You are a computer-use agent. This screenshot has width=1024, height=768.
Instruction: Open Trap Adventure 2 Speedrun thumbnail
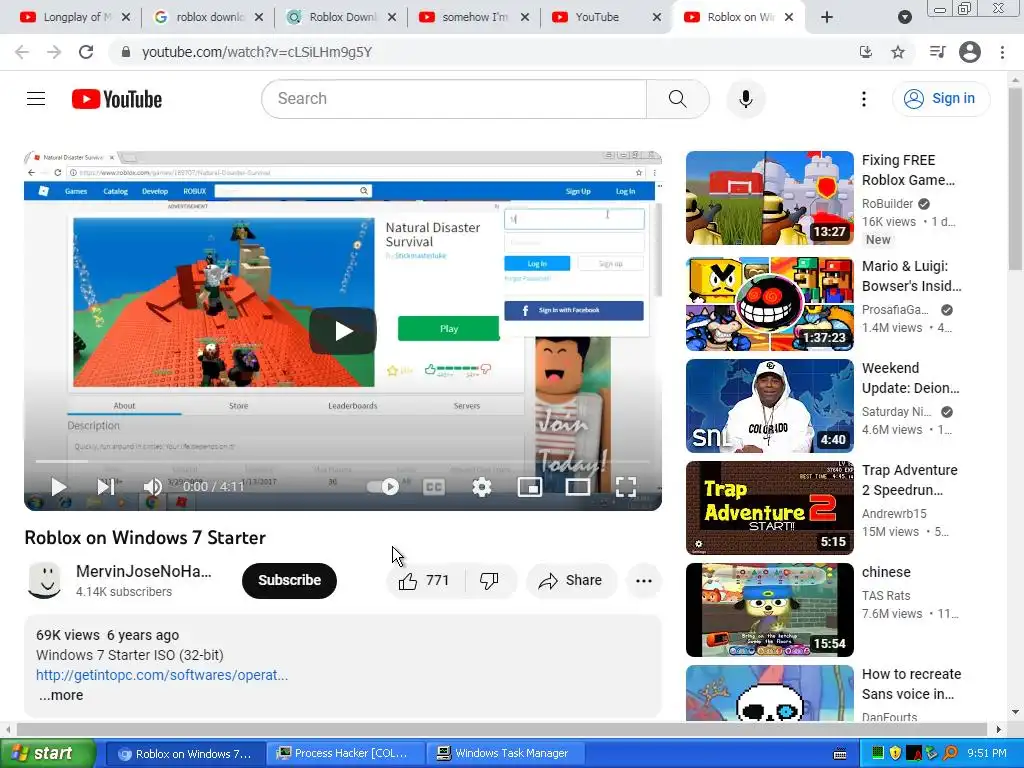769,507
